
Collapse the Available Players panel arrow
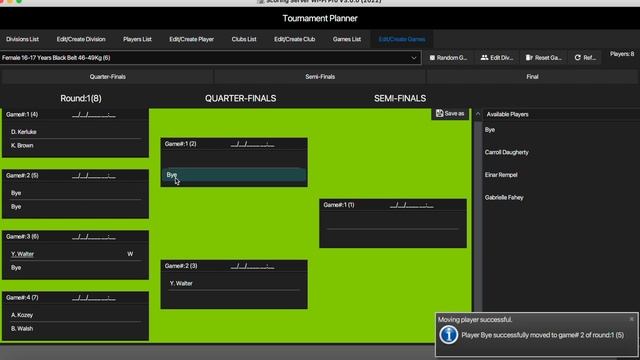[x=478, y=114]
